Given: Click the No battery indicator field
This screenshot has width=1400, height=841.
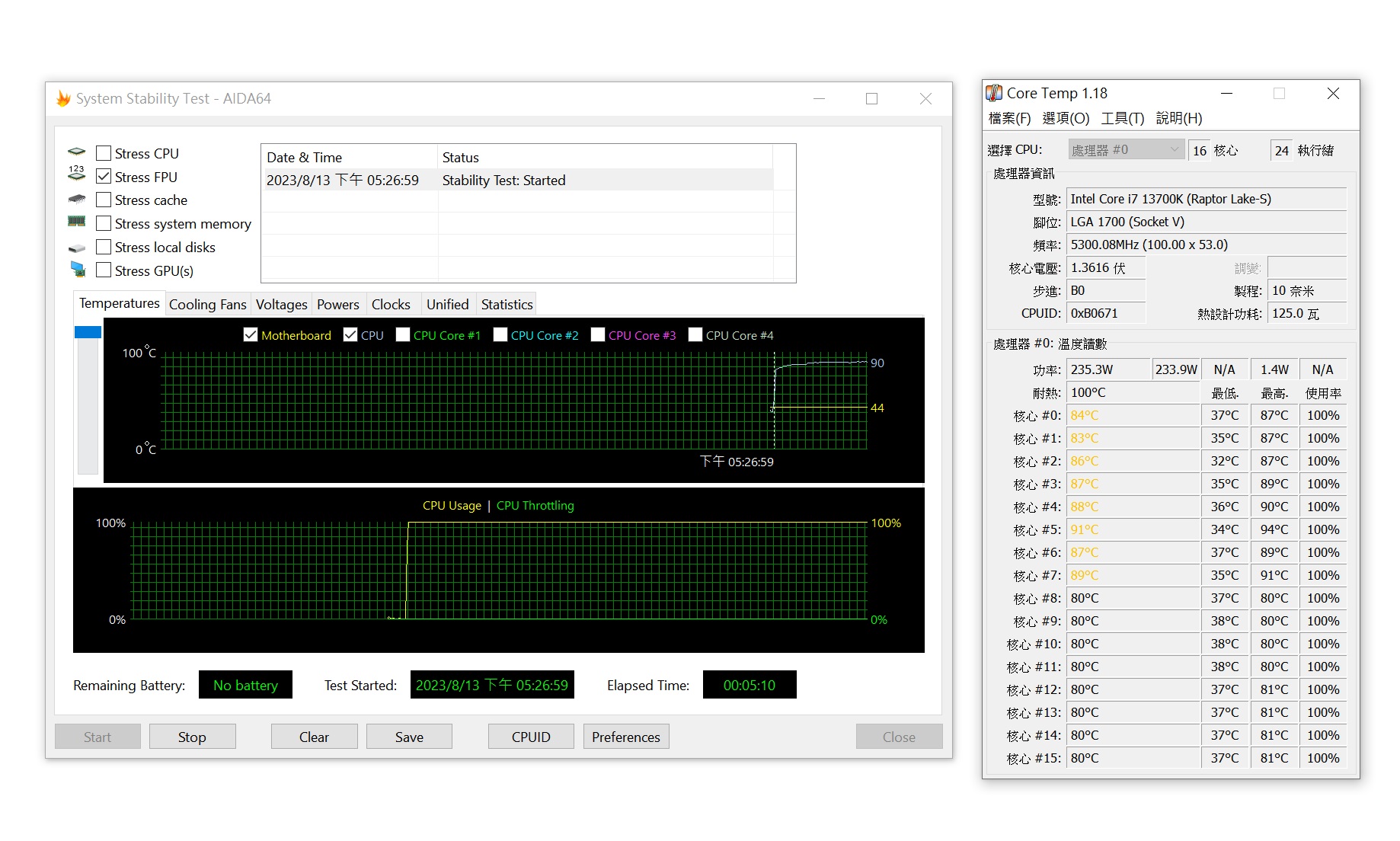Looking at the screenshot, I should pyautogui.click(x=245, y=685).
